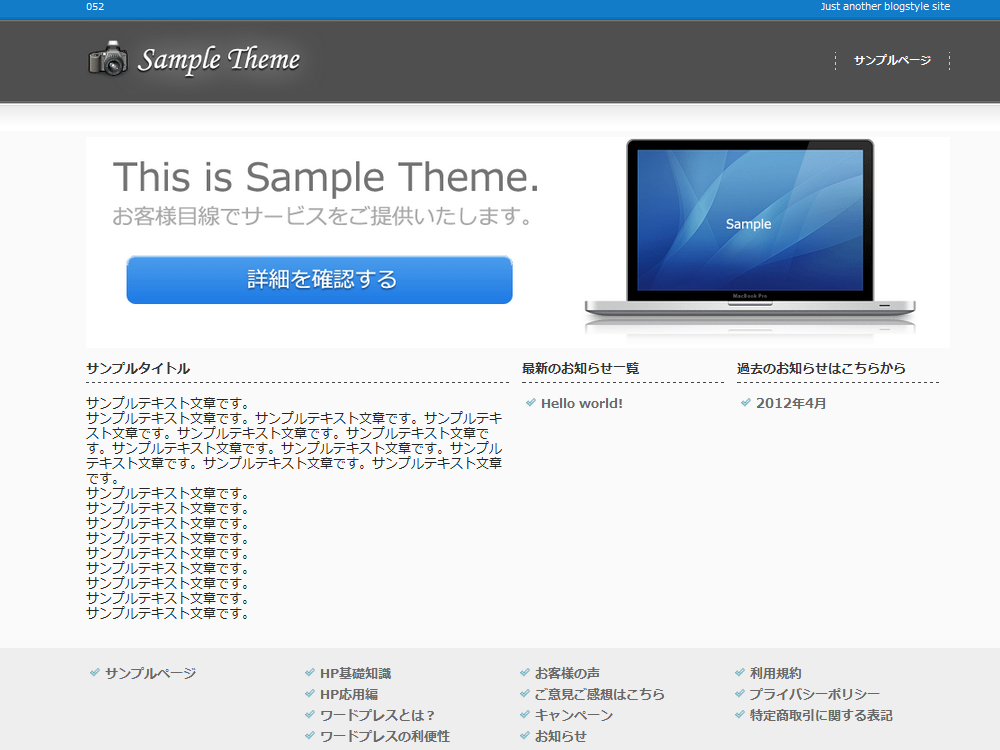Open ワードプレスの利便性 footer link
Screen dimensions: 1000x750
coord(385,736)
